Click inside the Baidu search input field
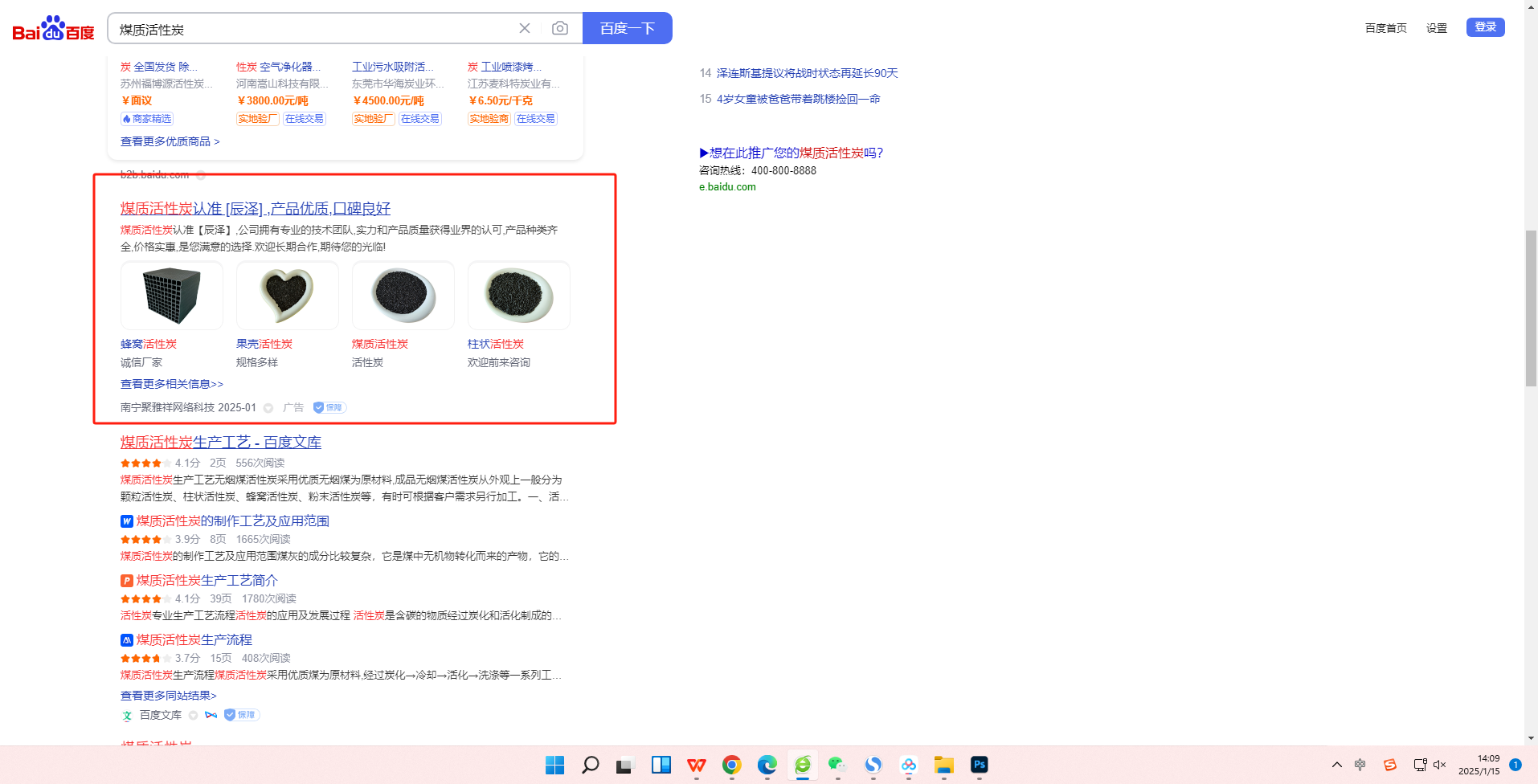The height and width of the screenshot is (784, 1538). [x=313, y=29]
